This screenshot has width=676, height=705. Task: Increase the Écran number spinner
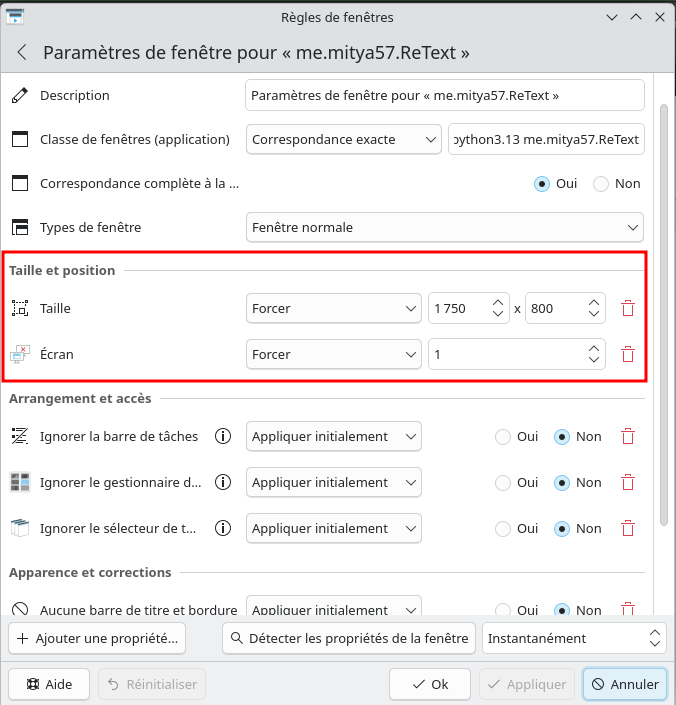tap(594, 348)
